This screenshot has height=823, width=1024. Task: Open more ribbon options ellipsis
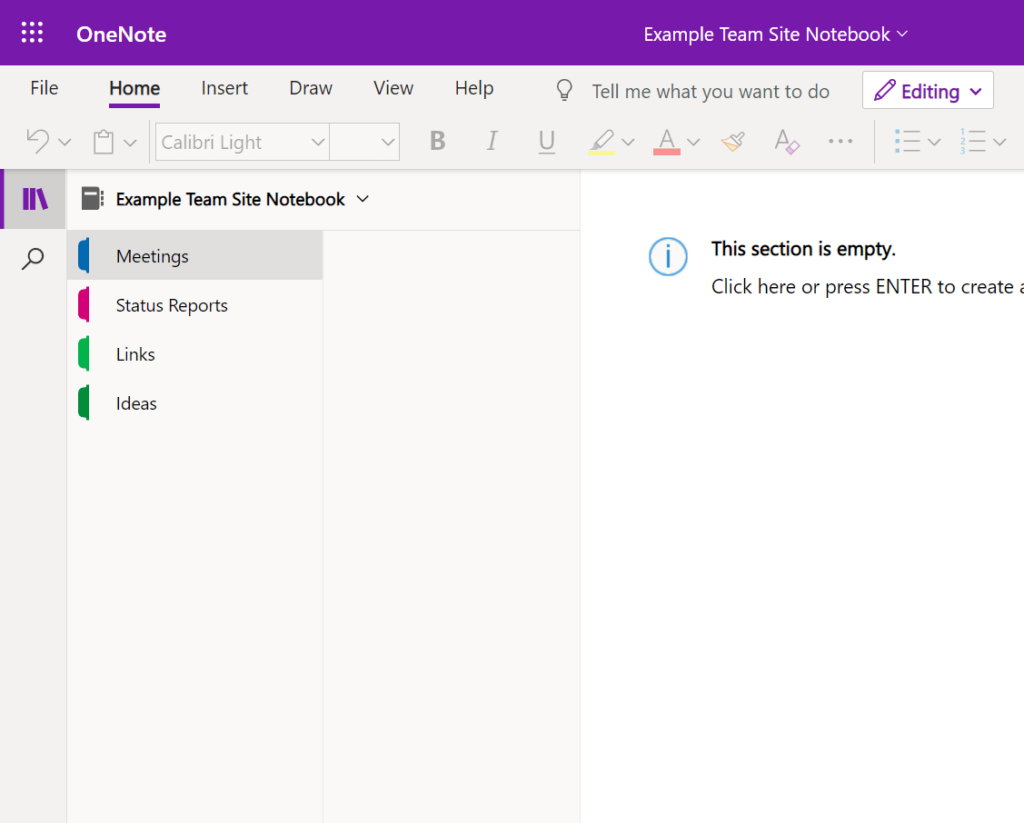click(840, 141)
